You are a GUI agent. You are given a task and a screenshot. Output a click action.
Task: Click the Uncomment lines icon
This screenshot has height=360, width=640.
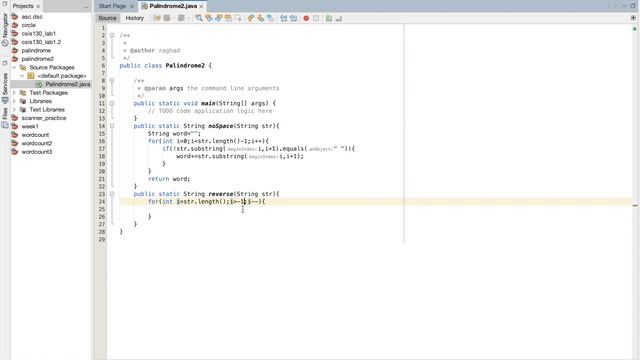click(x=339, y=18)
